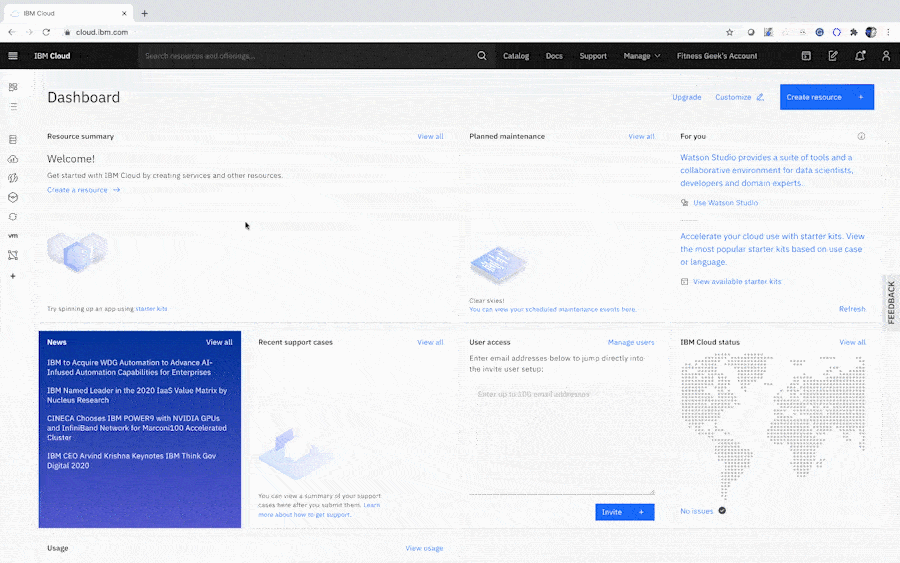The image size is (900, 563).
Task: Select the VMware 'vm' sidebar icon
Action: point(13,236)
